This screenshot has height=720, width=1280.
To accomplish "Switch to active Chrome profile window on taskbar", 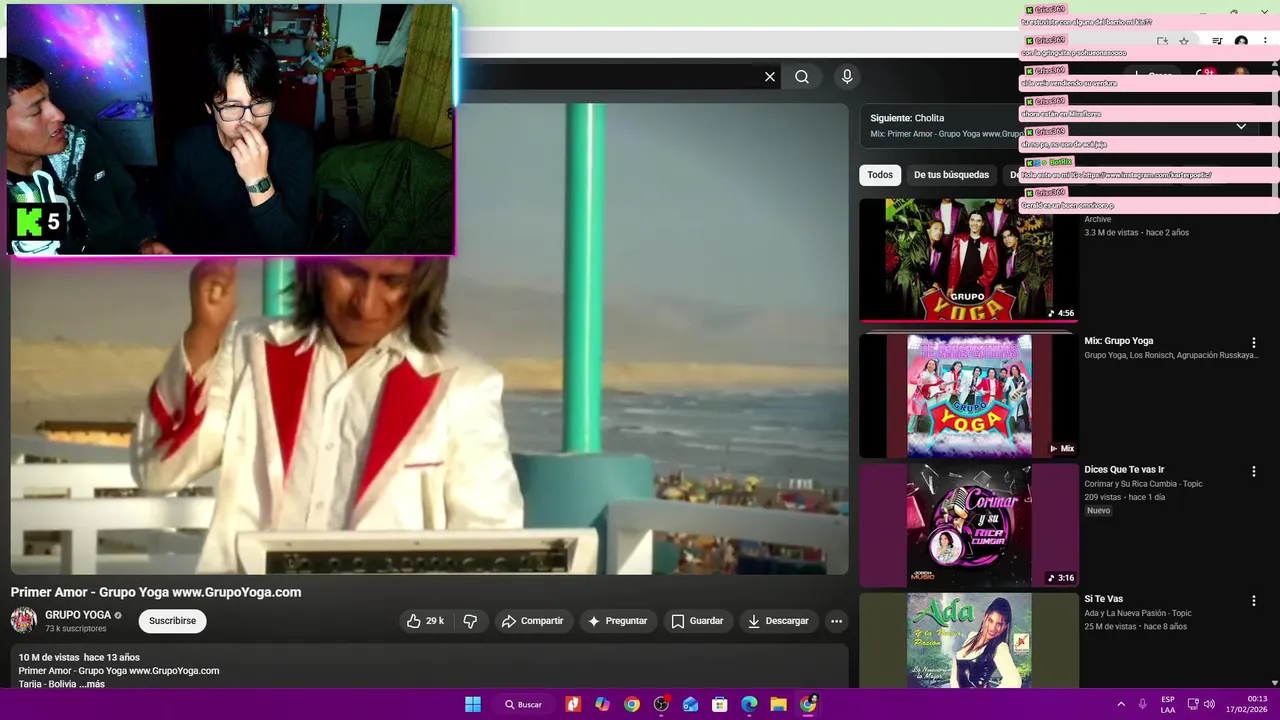I will [808, 704].
